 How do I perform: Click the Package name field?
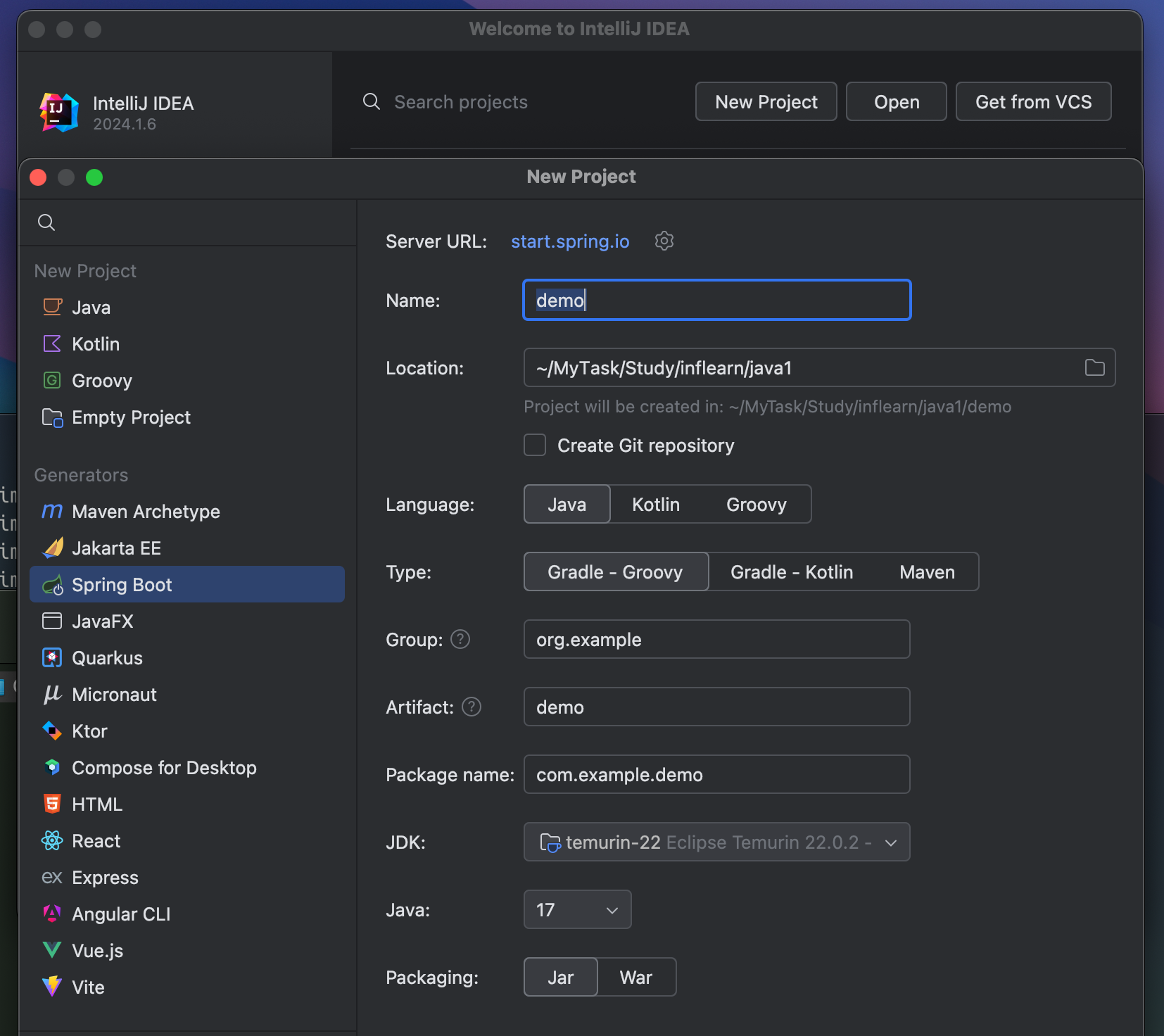click(x=717, y=774)
